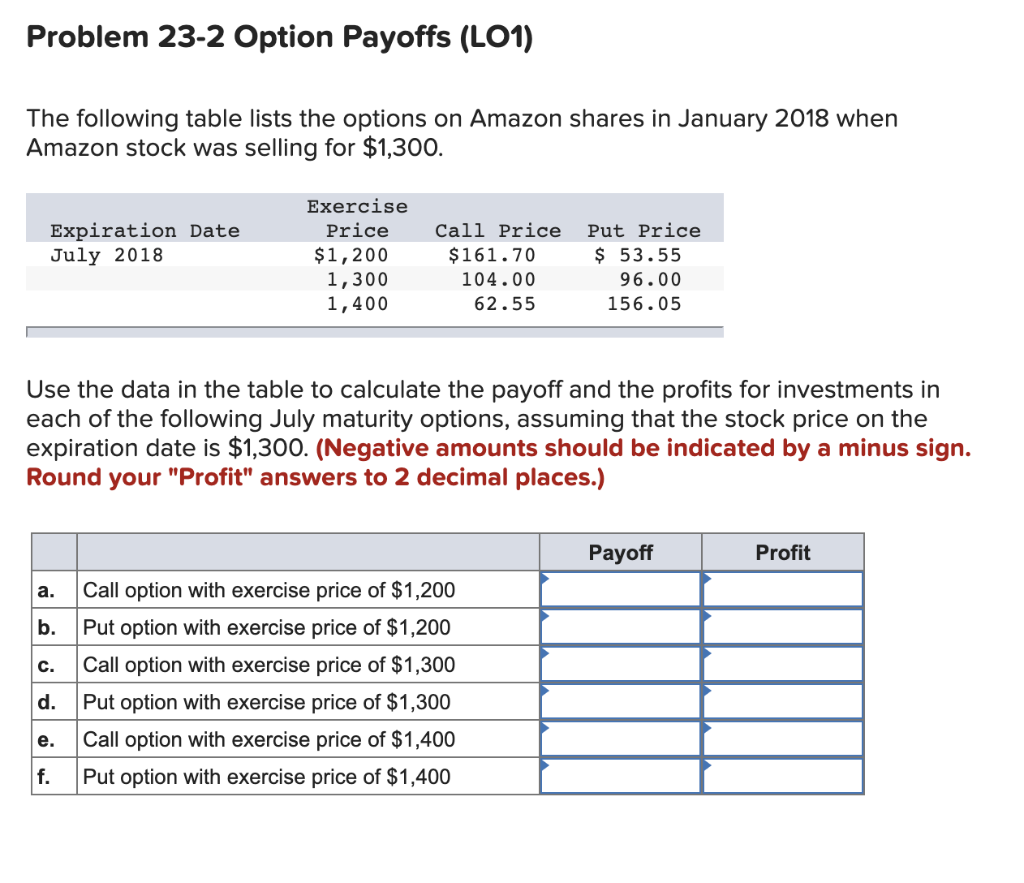Click the Payoff box for put option row d

point(620,701)
